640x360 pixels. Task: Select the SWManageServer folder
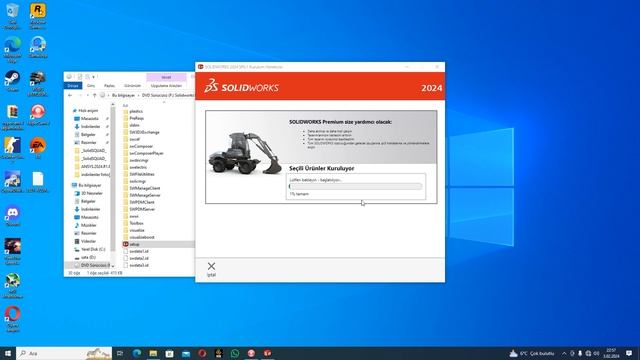pyautogui.click(x=145, y=195)
